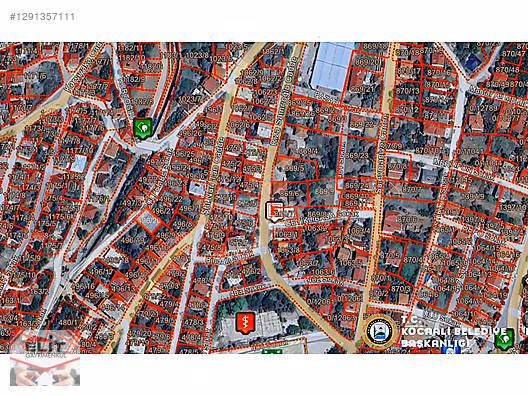Select parcel label 870/7
Screen dimensions: 528x396
click(411, 190)
